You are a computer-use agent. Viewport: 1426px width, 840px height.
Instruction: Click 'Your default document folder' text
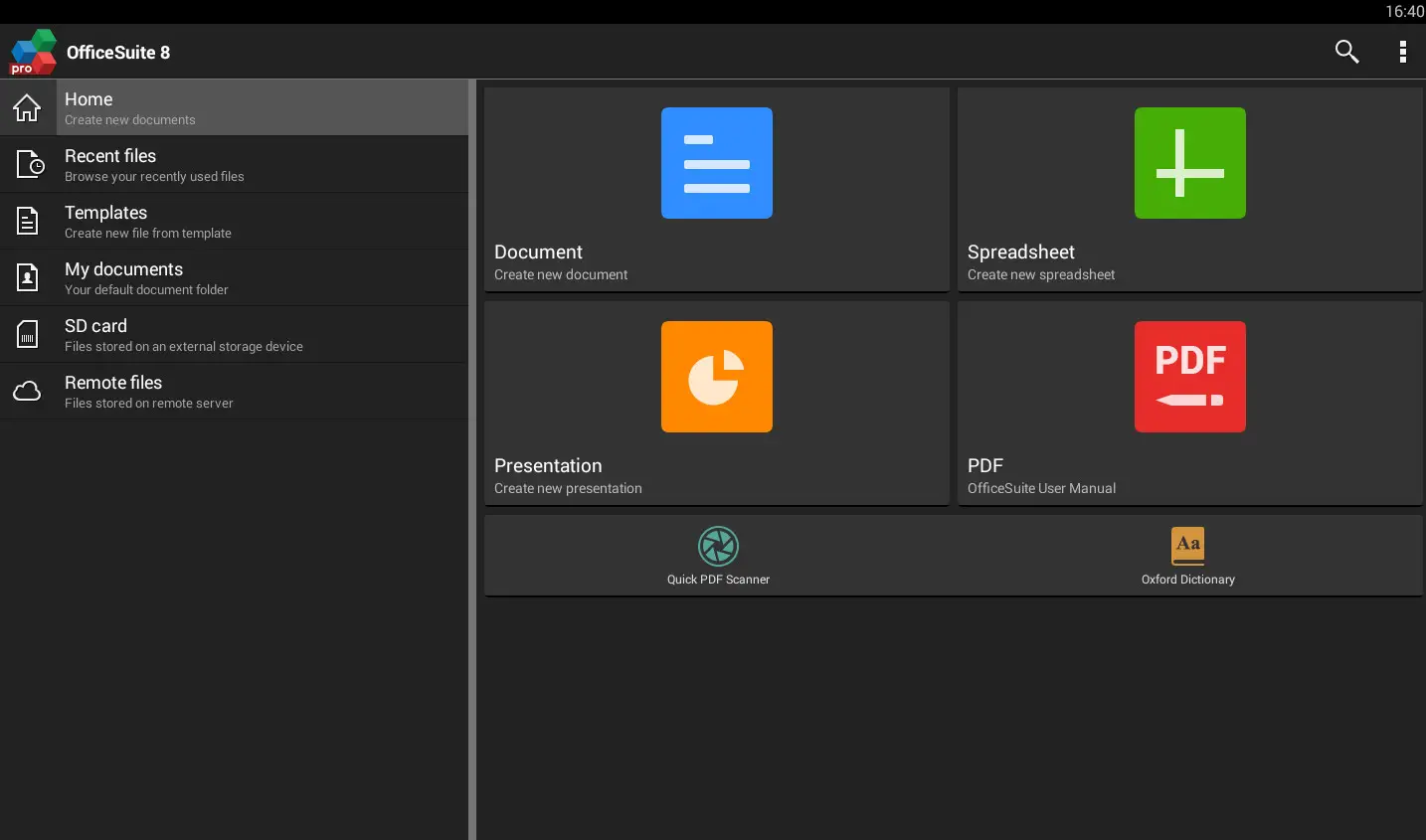146,290
